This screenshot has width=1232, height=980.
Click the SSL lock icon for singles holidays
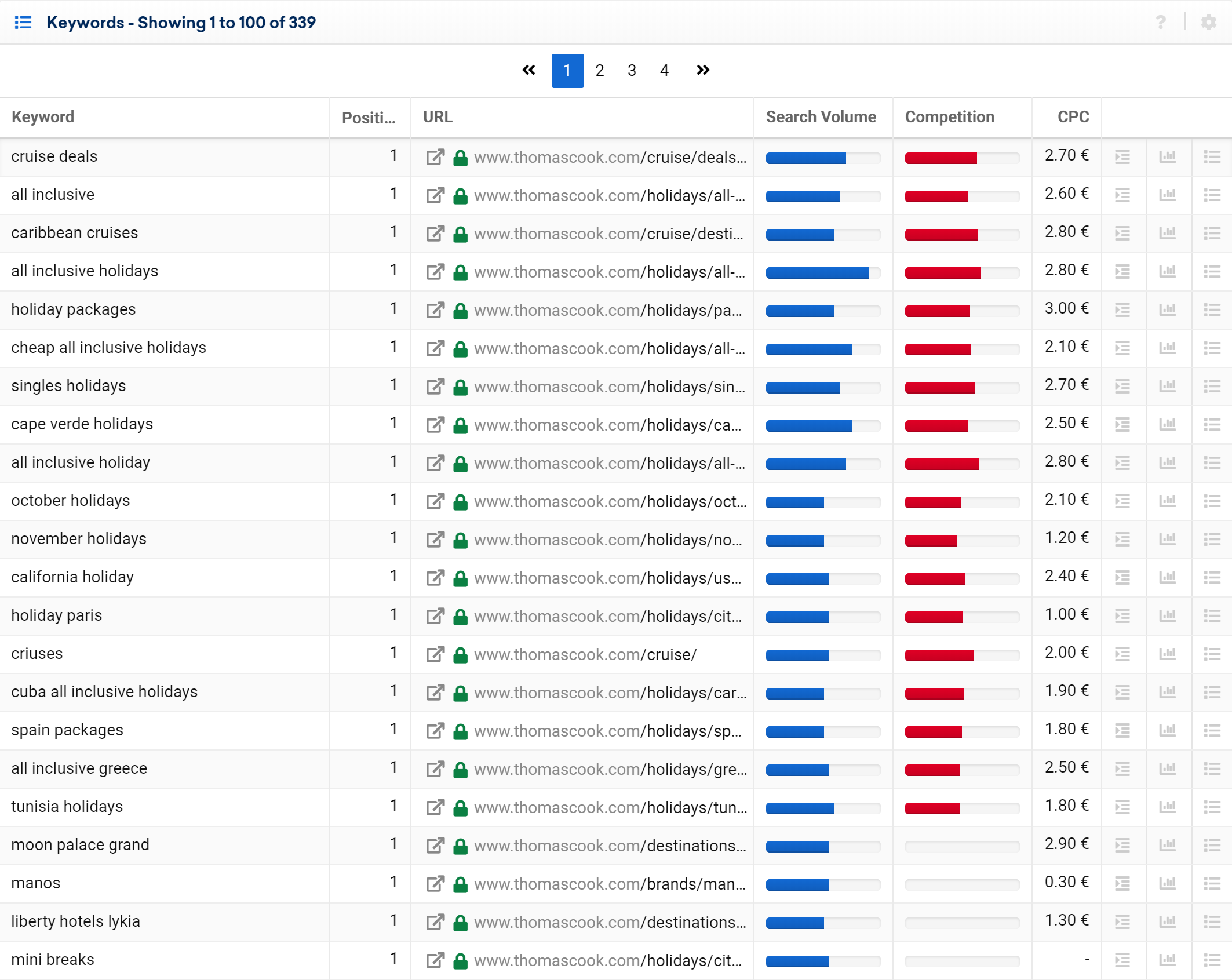click(461, 387)
